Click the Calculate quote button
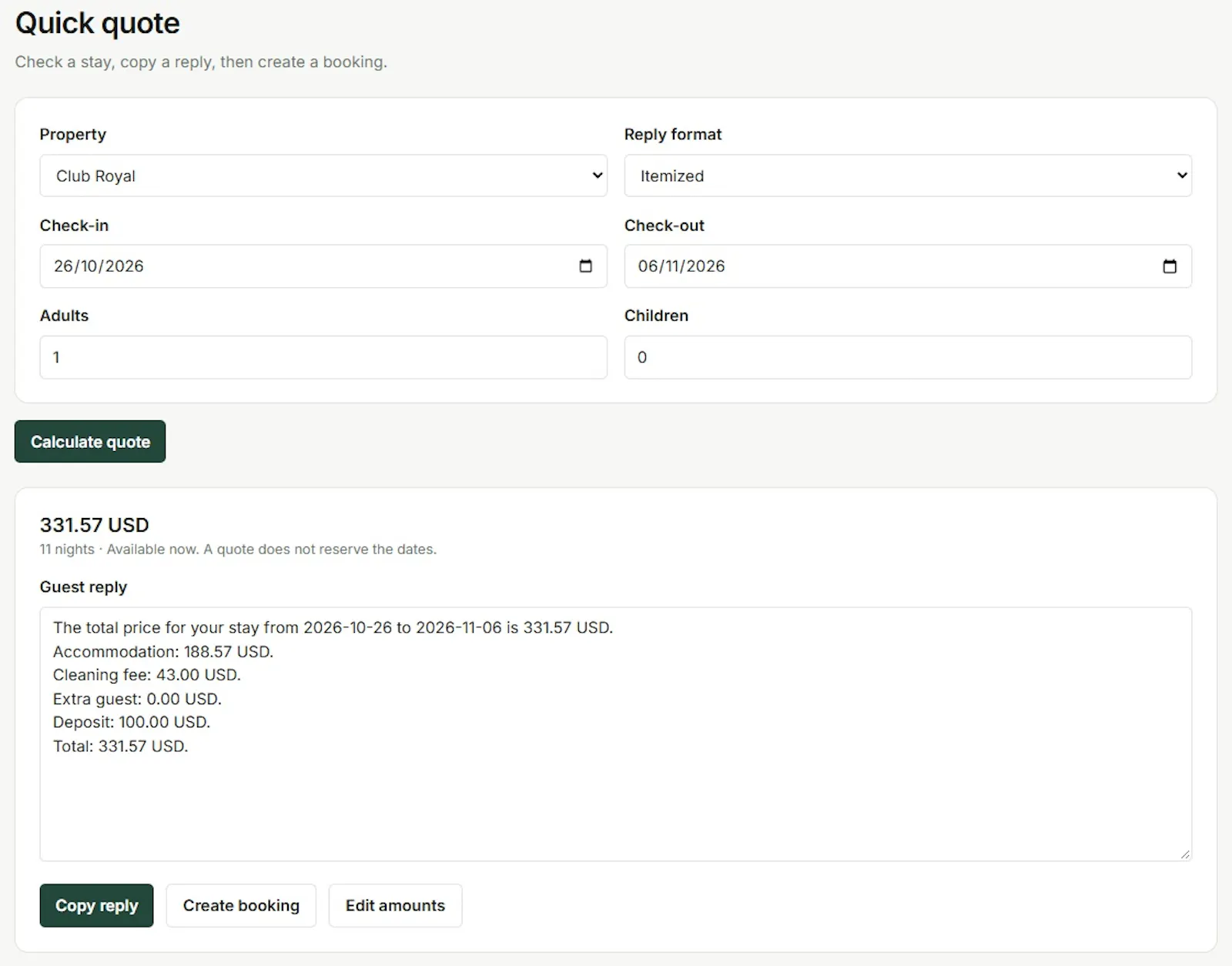 pyautogui.click(x=90, y=442)
